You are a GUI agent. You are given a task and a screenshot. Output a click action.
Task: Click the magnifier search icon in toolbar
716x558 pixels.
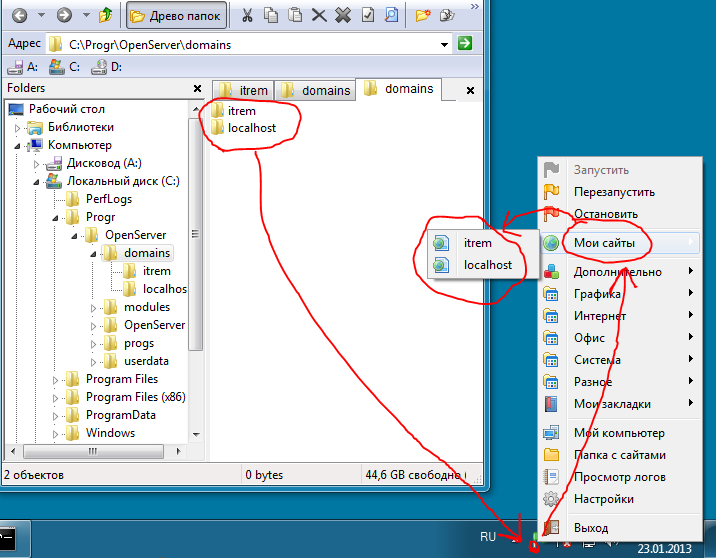pyautogui.click(x=391, y=16)
